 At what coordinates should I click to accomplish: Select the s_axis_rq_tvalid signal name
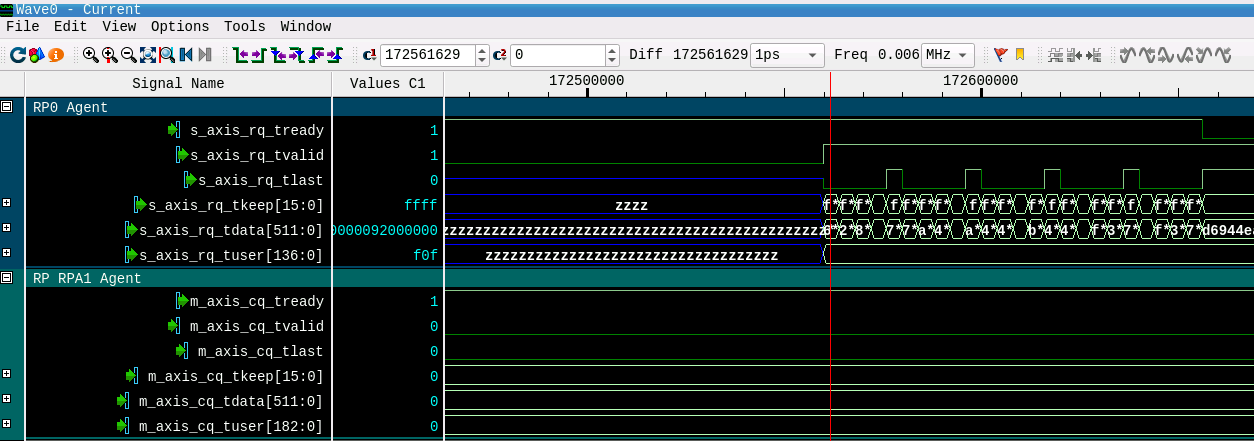(x=256, y=155)
